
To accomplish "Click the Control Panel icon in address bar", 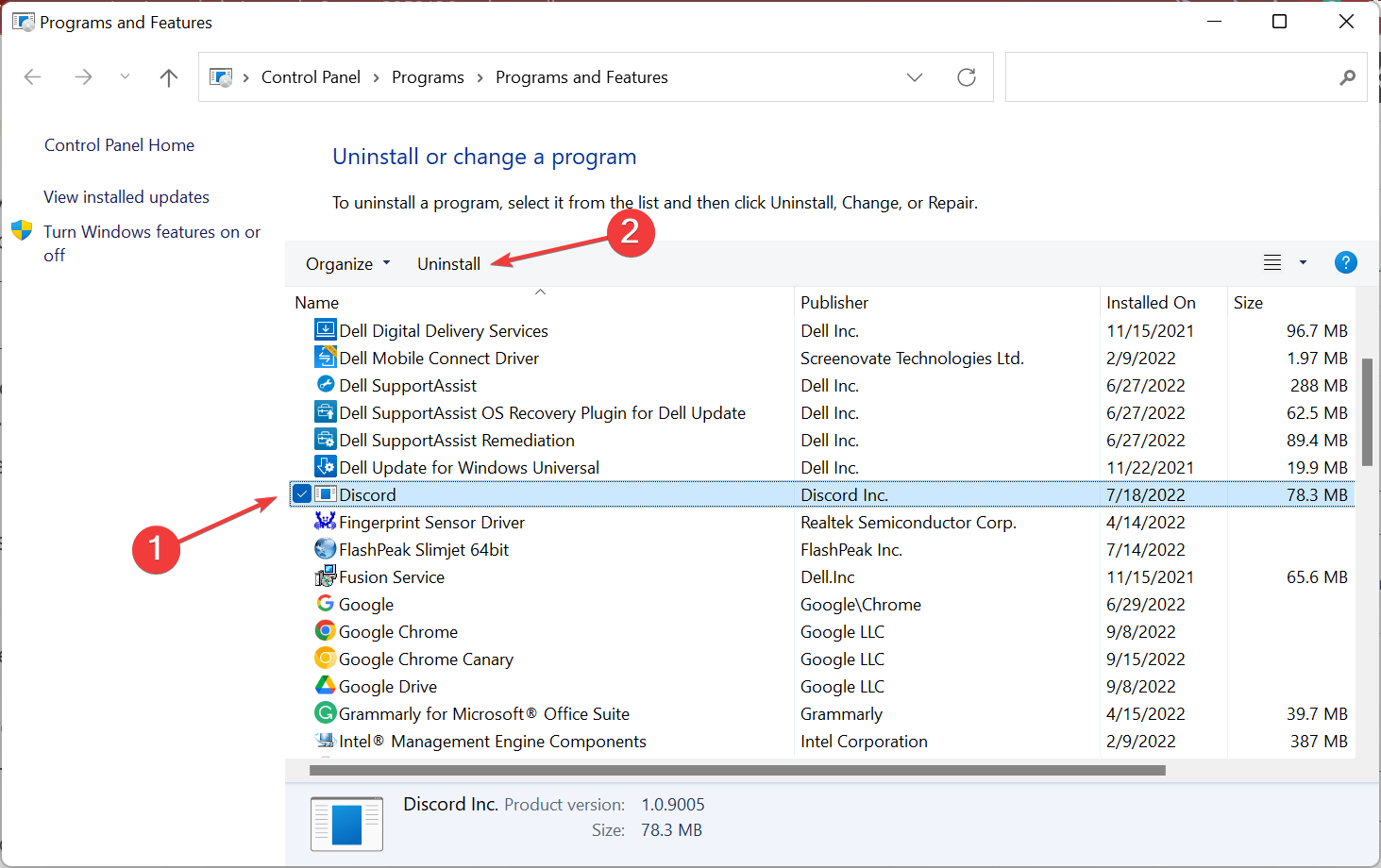I will point(221,77).
